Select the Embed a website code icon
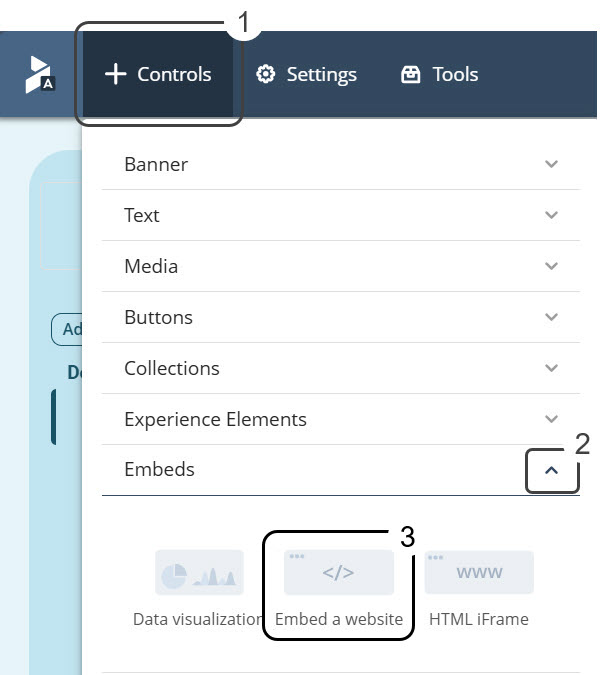The image size is (604, 675). (x=339, y=573)
